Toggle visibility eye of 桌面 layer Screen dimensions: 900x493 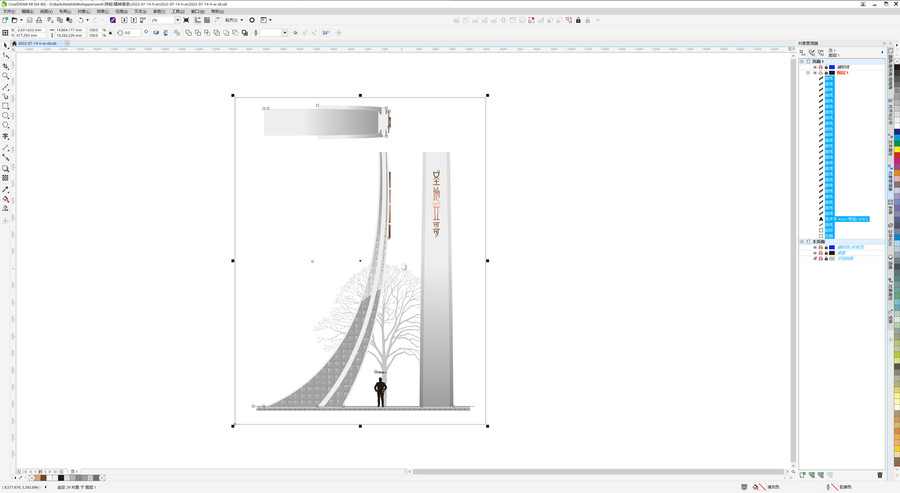[815, 253]
